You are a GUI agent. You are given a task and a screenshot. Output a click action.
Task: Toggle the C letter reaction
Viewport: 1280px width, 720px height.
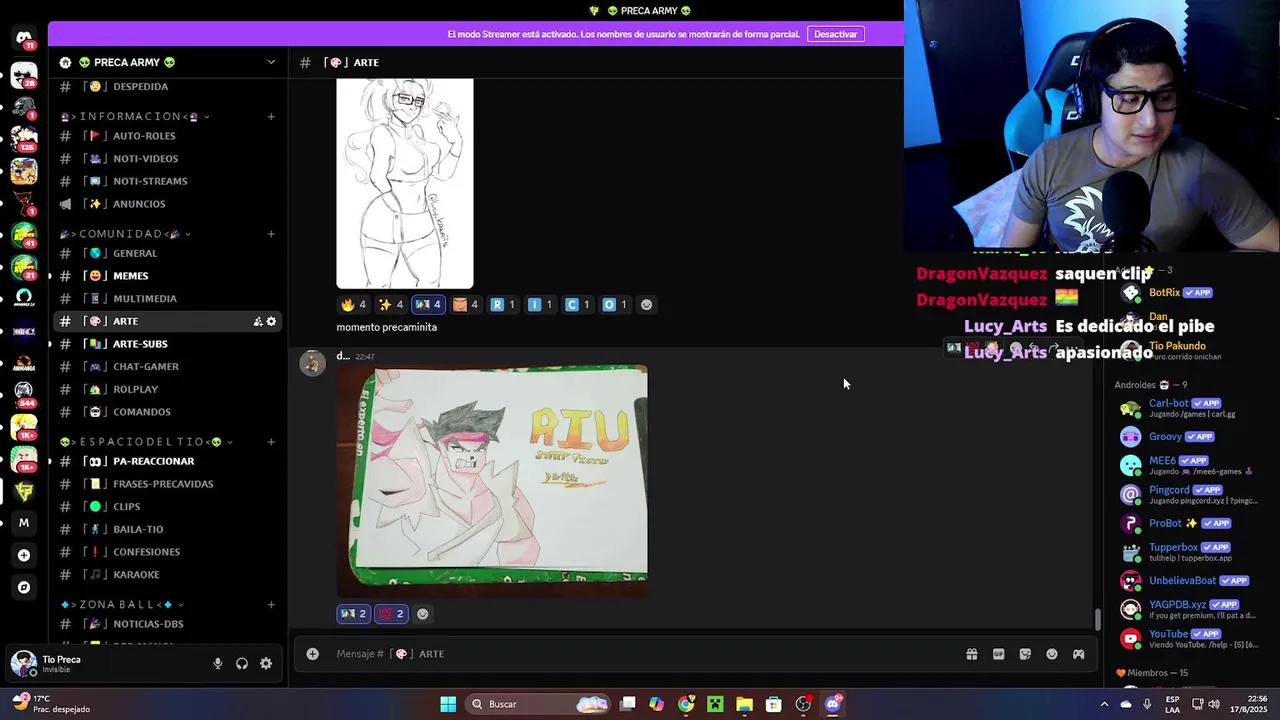tap(577, 305)
